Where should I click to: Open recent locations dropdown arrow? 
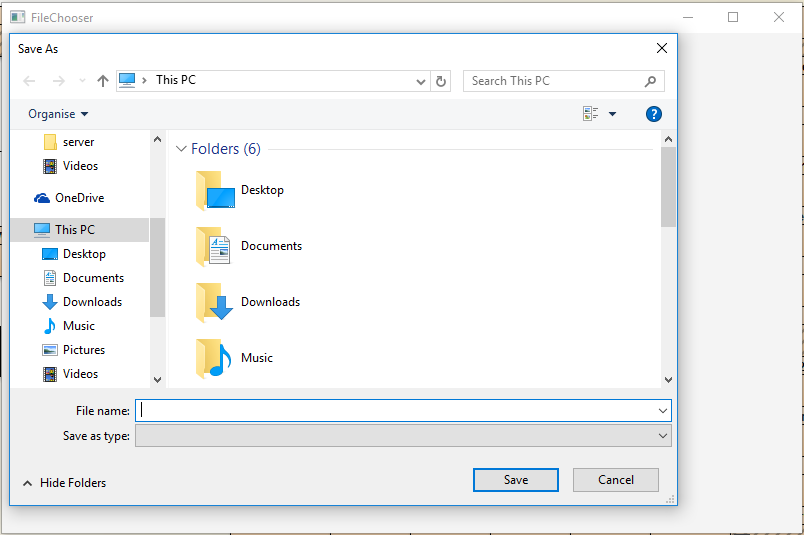click(x=82, y=81)
